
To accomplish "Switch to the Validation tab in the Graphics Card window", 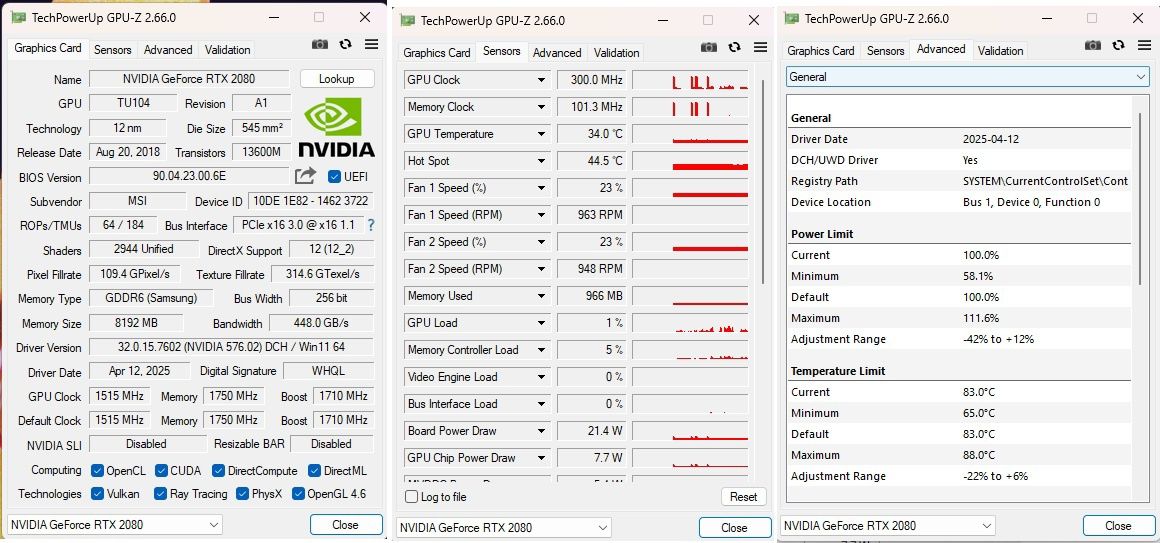I will [227, 50].
